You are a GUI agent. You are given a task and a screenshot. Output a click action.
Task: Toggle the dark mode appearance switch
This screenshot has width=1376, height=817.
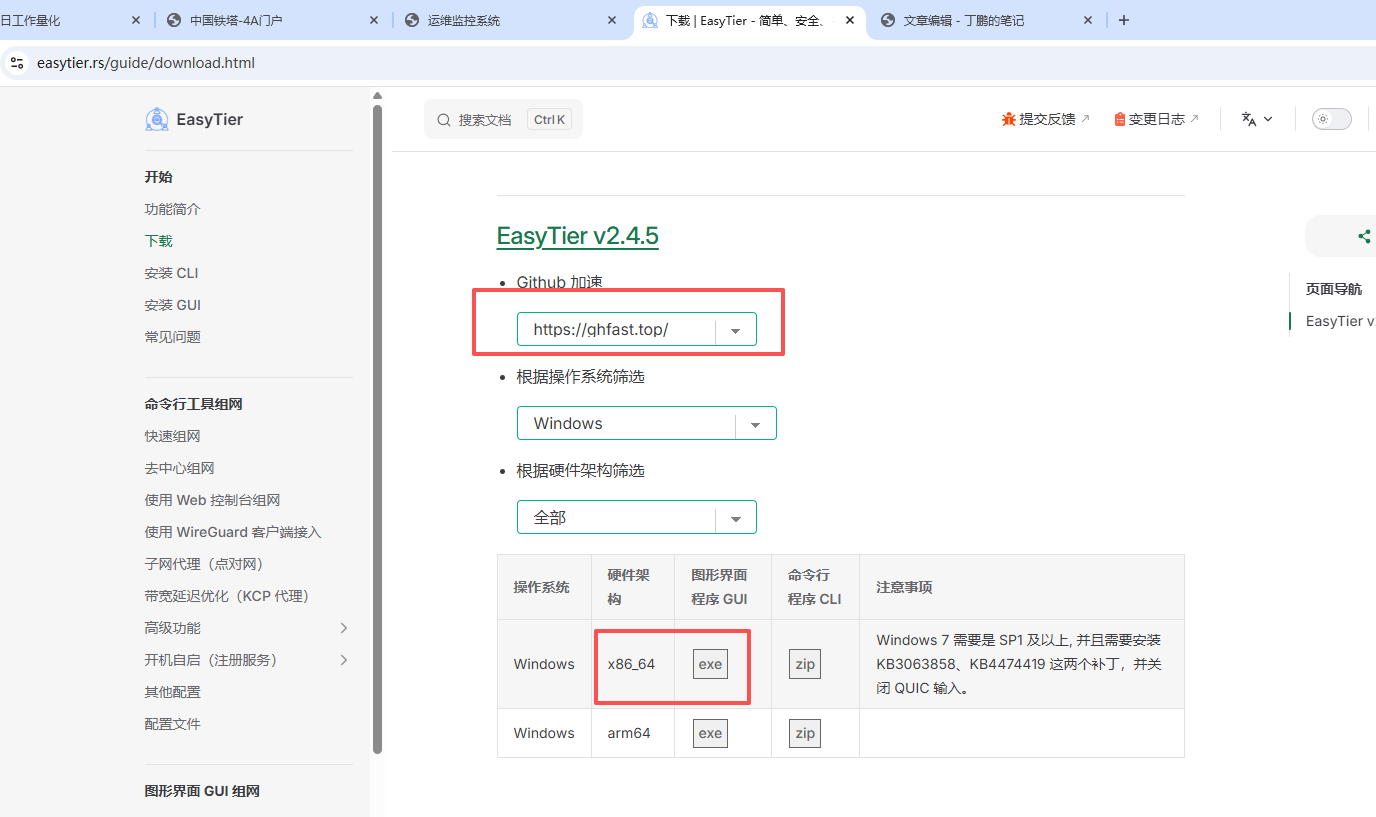pyautogui.click(x=1331, y=119)
